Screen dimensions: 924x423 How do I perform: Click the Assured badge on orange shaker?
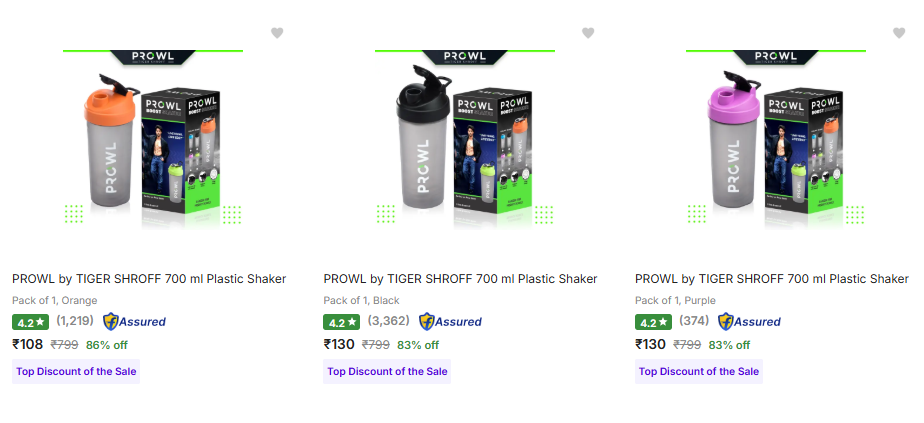pyautogui.click(x=135, y=322)
